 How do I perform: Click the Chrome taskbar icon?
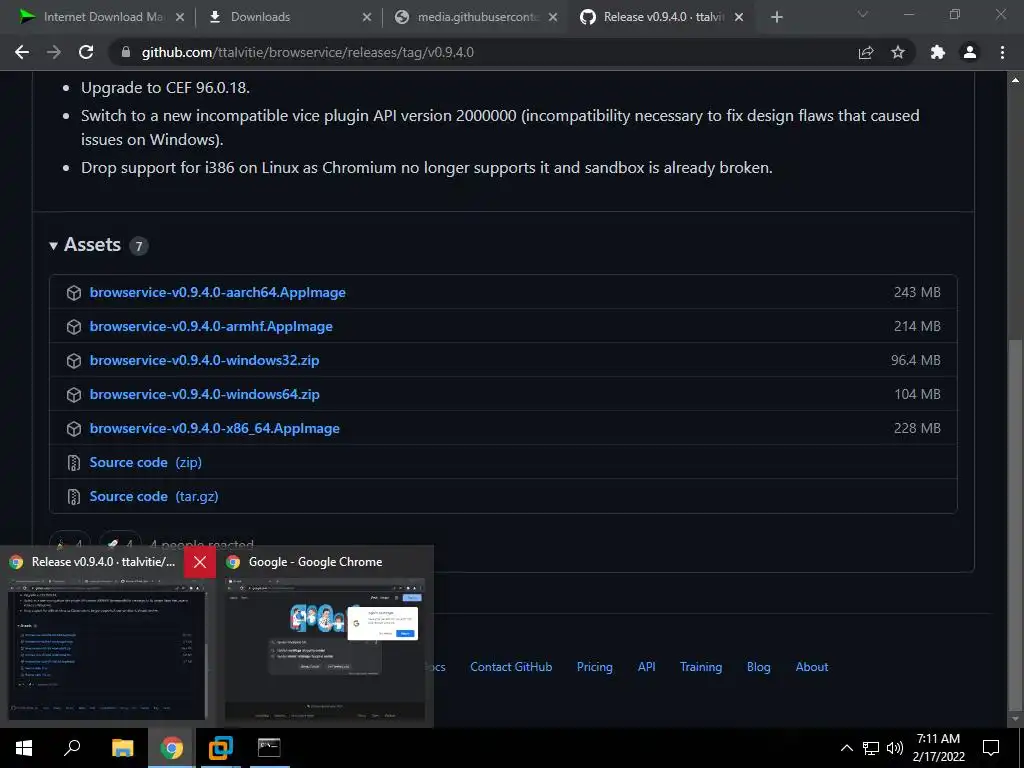[171, 748]
